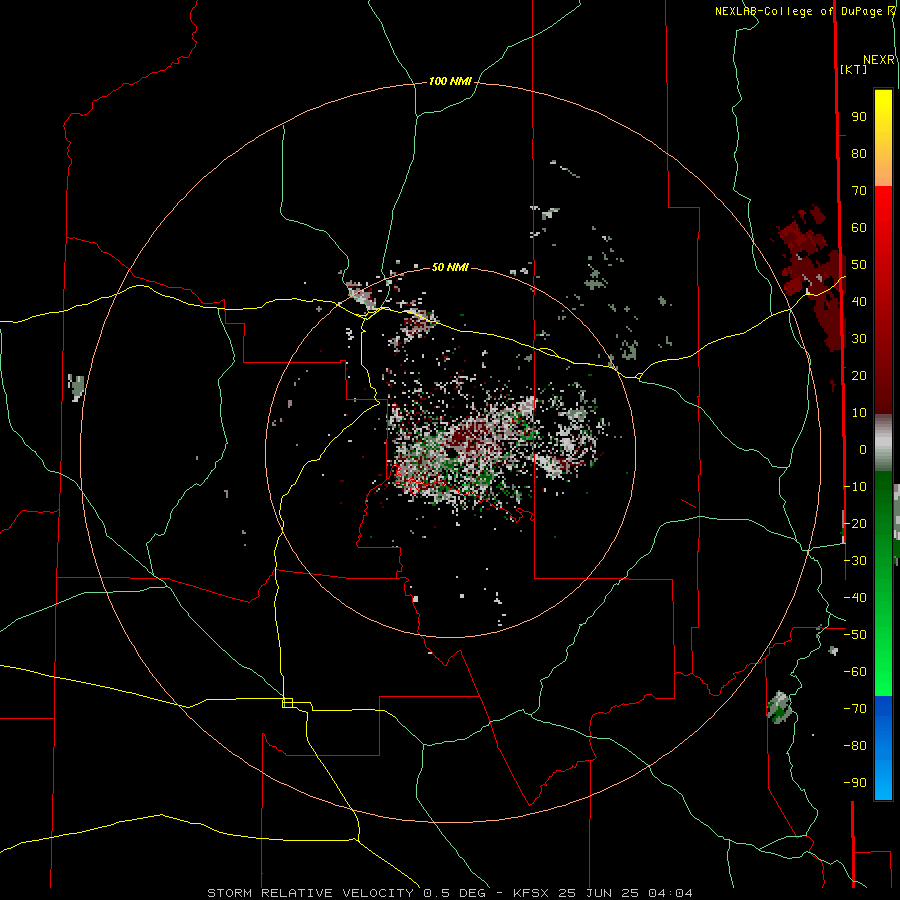Image resolution: width=900 pixels, height=900 pixels.
Task: Pick the blue segment of the color bar
Action: pyautogui.click(x=883, y=748)
